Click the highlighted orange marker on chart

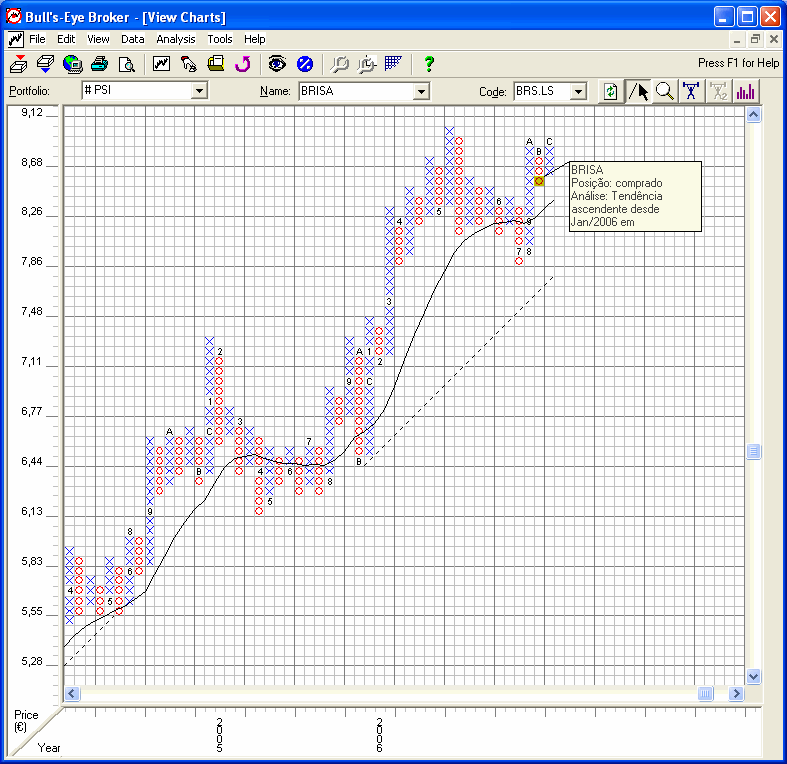539,180
